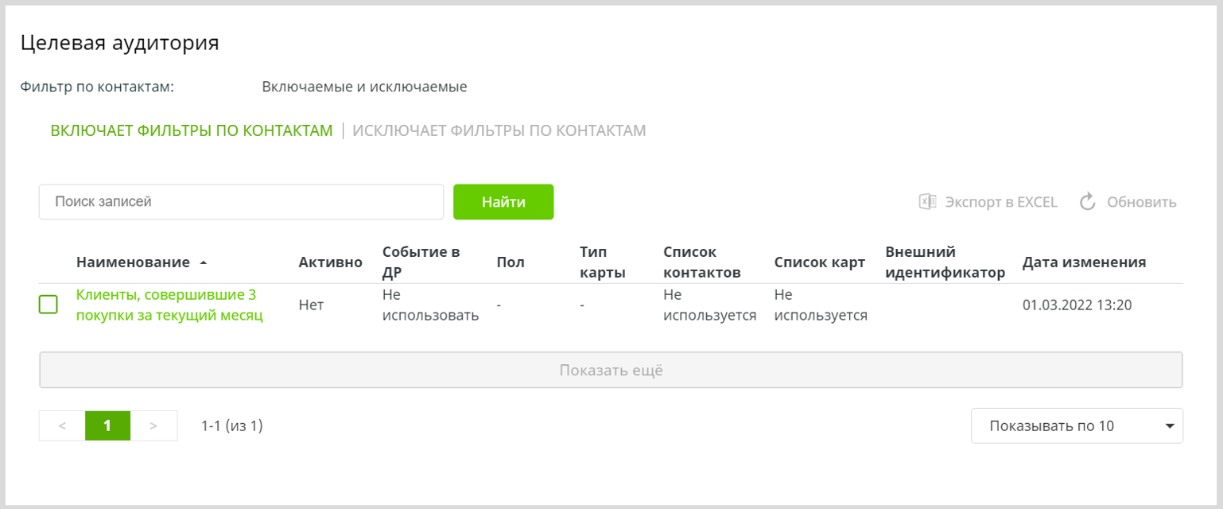Click into the Поиск записей field
The width and height of the screenshot is (1223, 509).
(x=241, y=202)
